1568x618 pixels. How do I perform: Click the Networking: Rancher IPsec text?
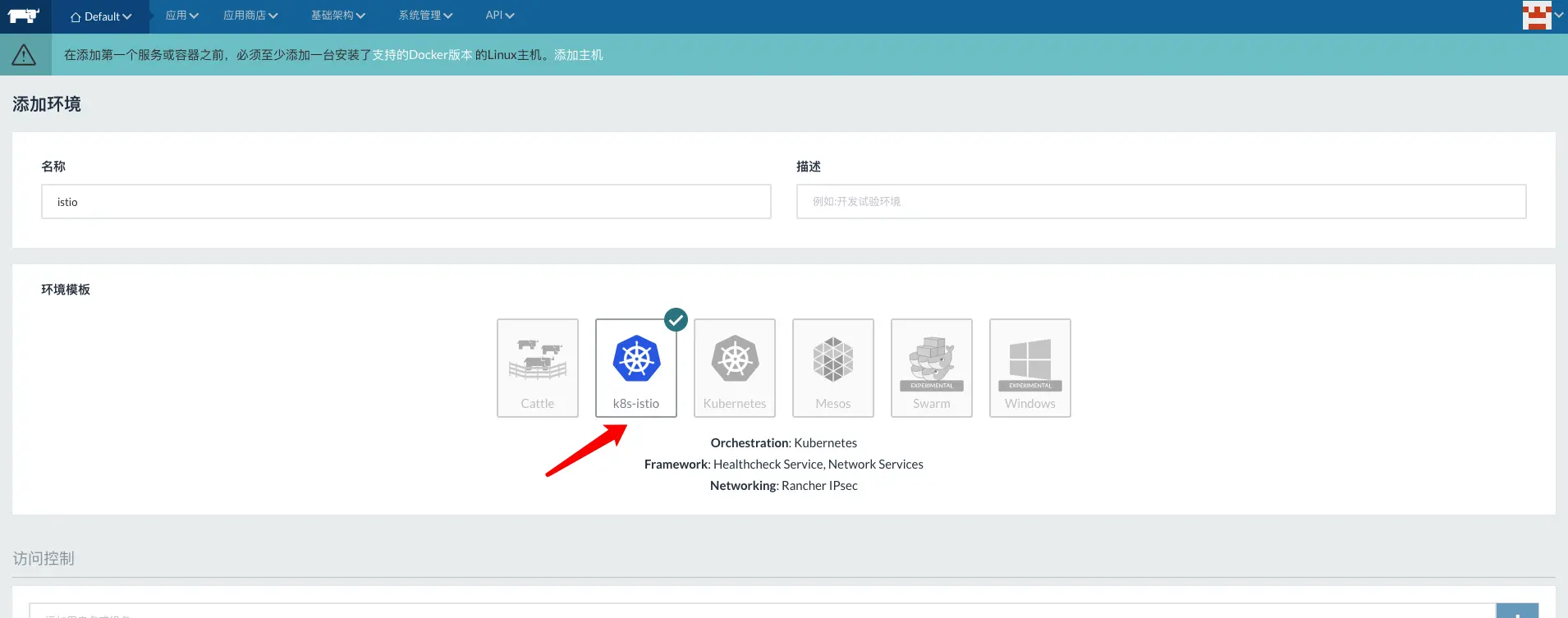tap(784, 486)
